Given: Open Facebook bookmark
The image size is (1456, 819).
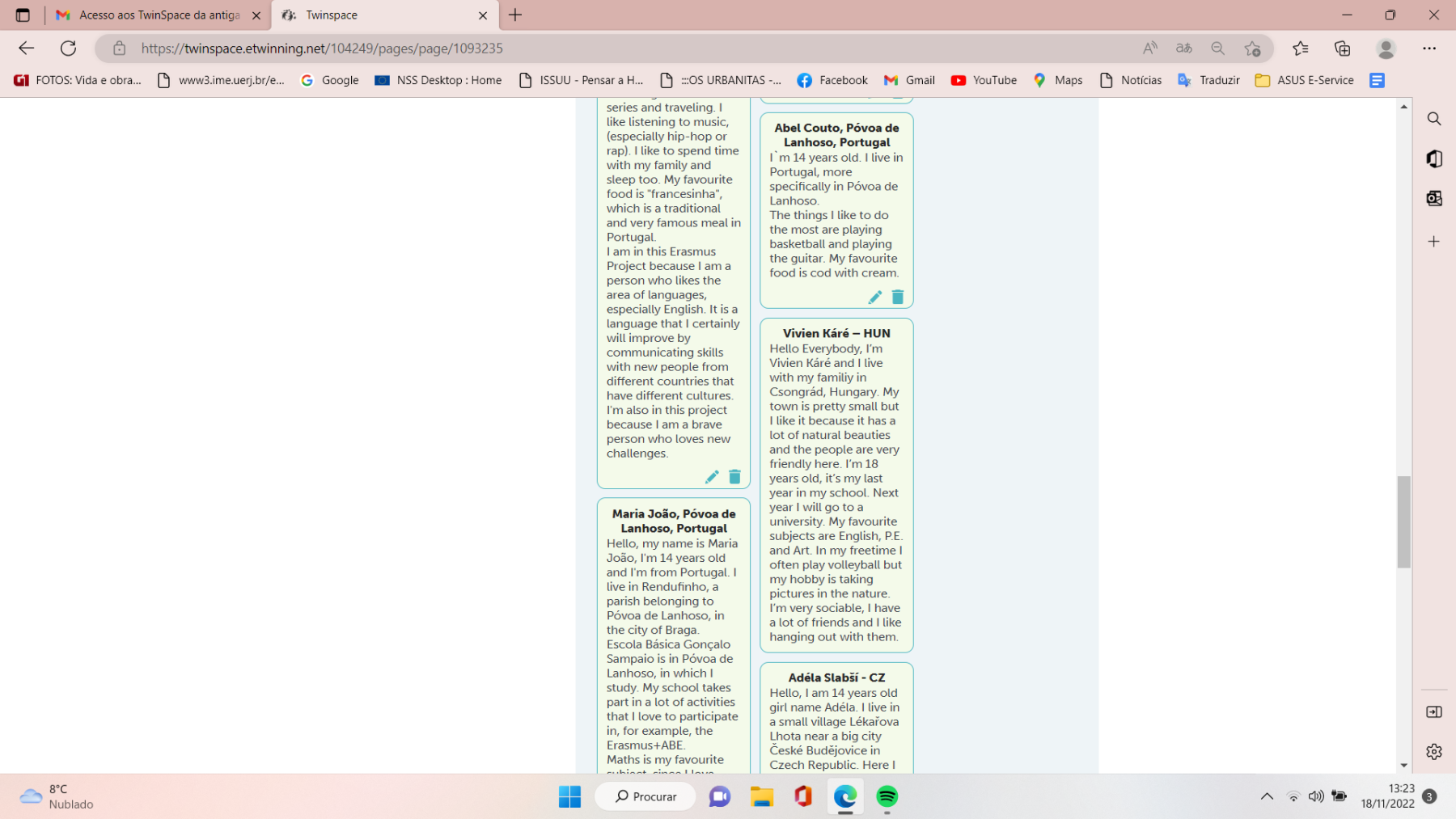Looking at the screenshot, I should [832, 80].
